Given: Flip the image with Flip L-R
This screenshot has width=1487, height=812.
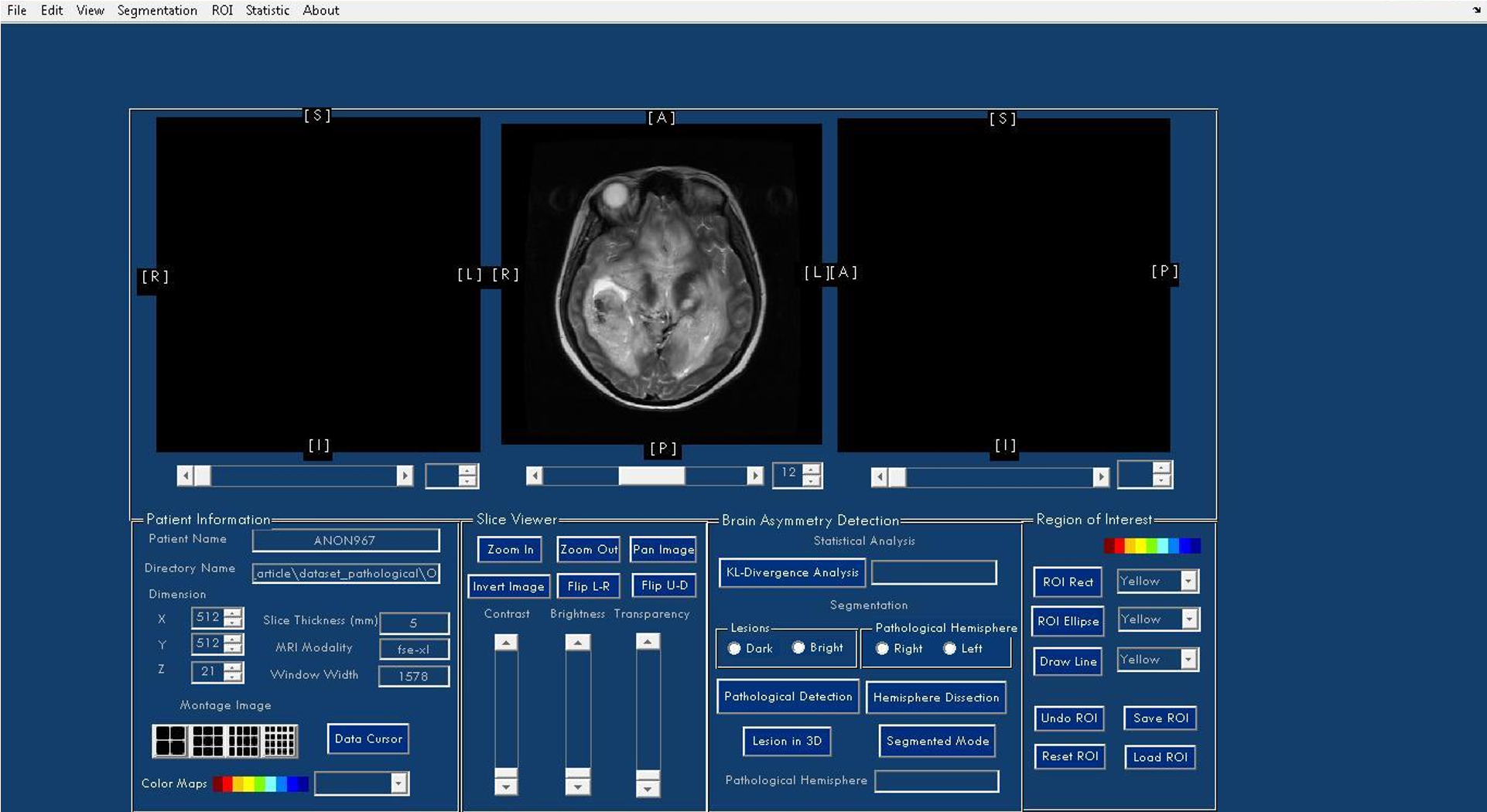Looking at the screenshot, I should (588, 586).
